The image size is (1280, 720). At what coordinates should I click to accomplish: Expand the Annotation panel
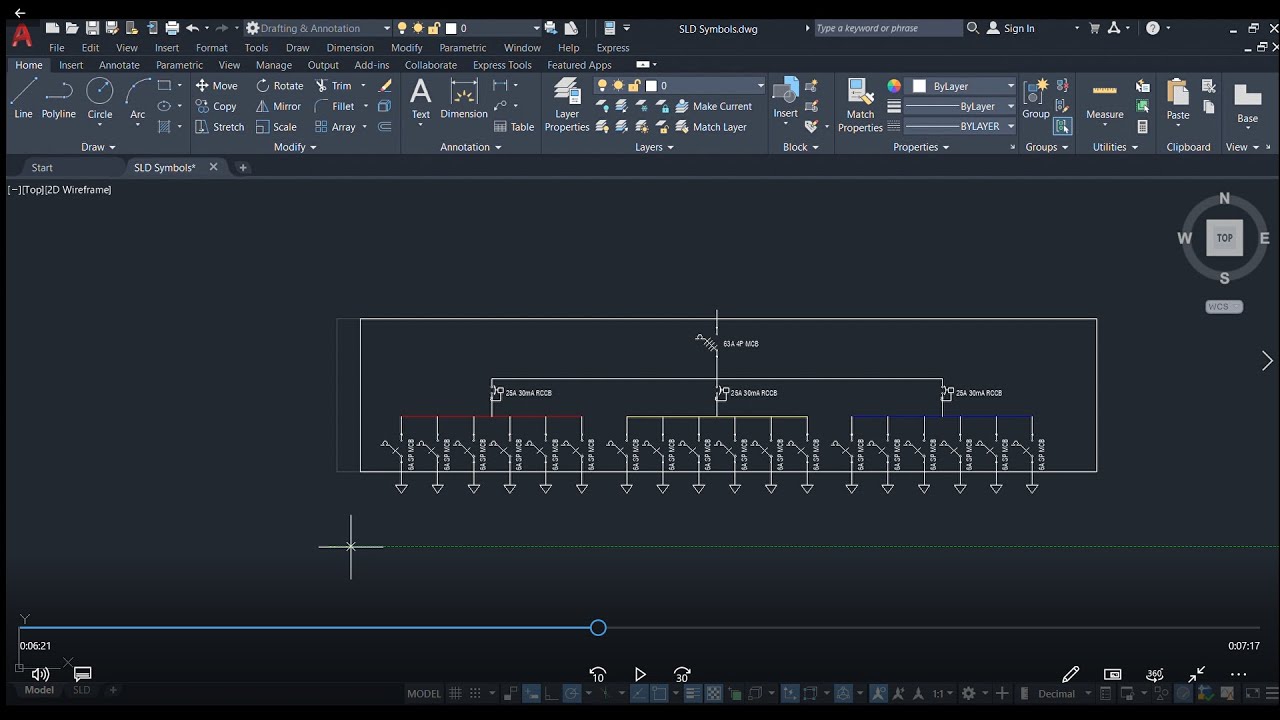[471, 147]
